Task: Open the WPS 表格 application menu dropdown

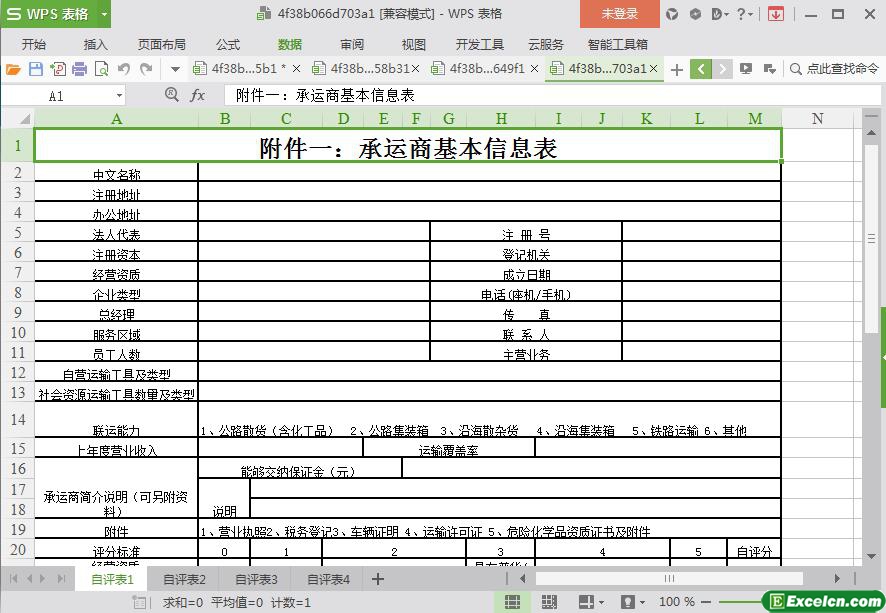Action: [x=105, y=14]
